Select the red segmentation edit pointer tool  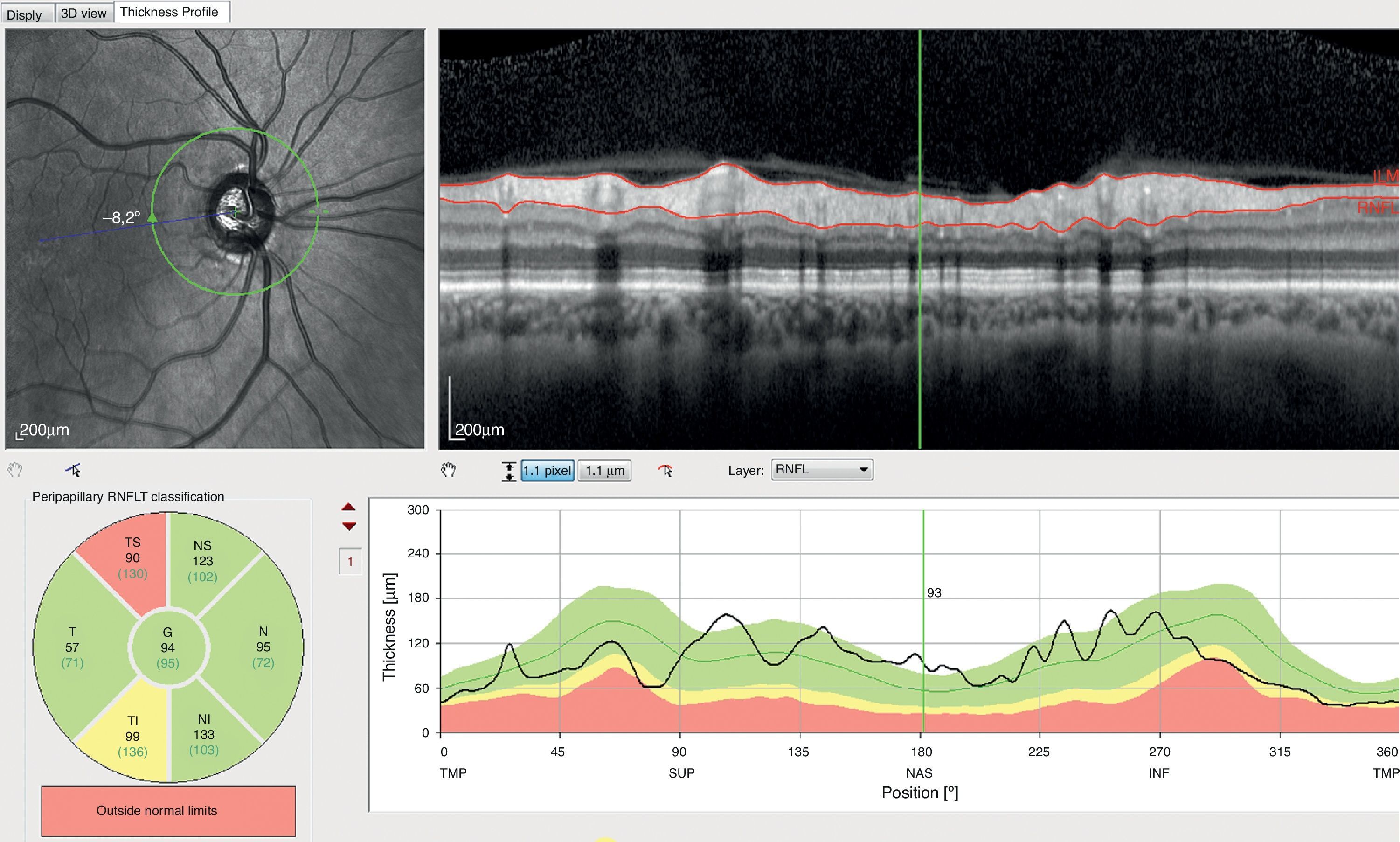(x=665, y=470)
